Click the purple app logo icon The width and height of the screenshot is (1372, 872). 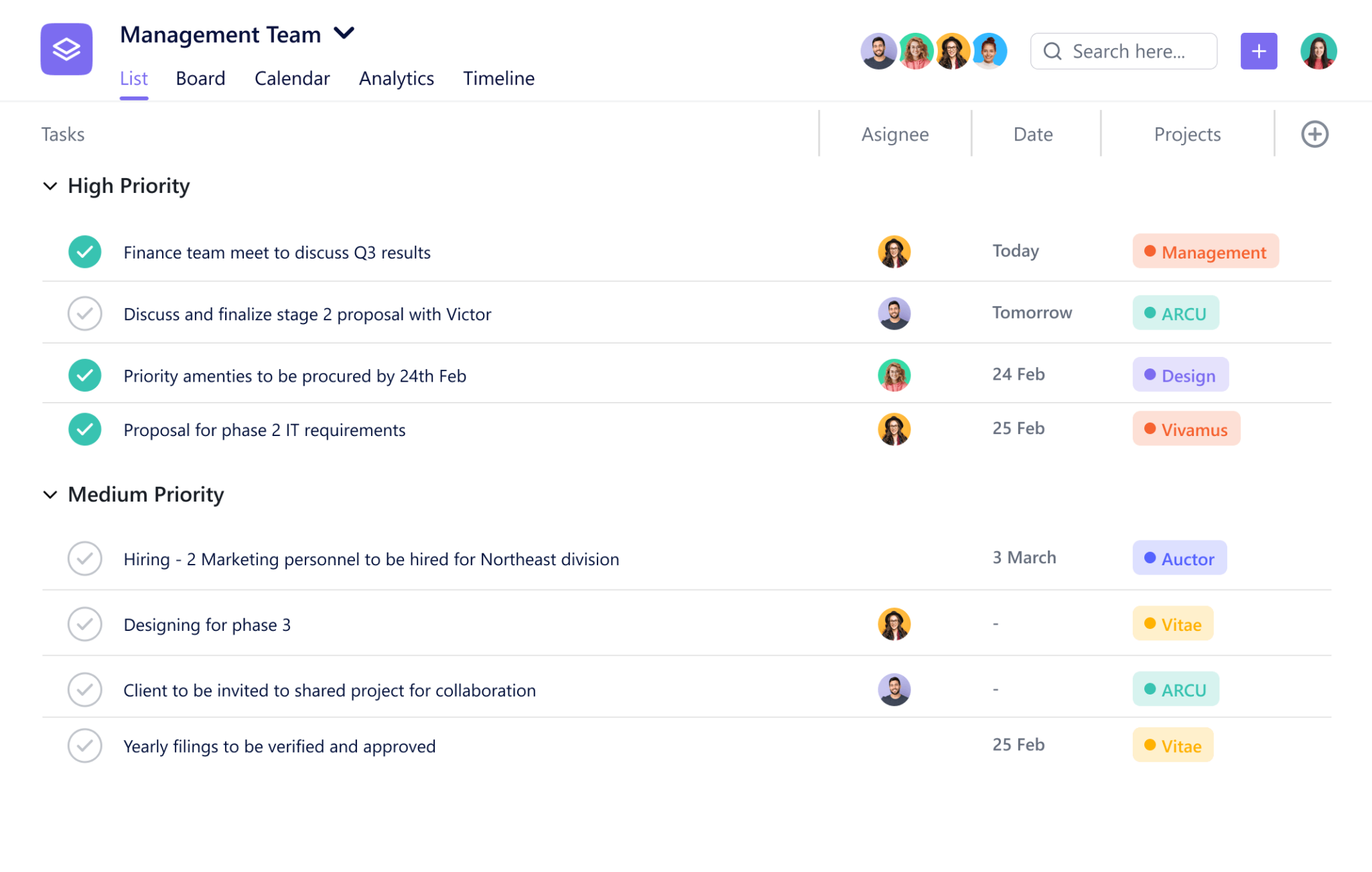pyautogui.click(x=66, y=50)
